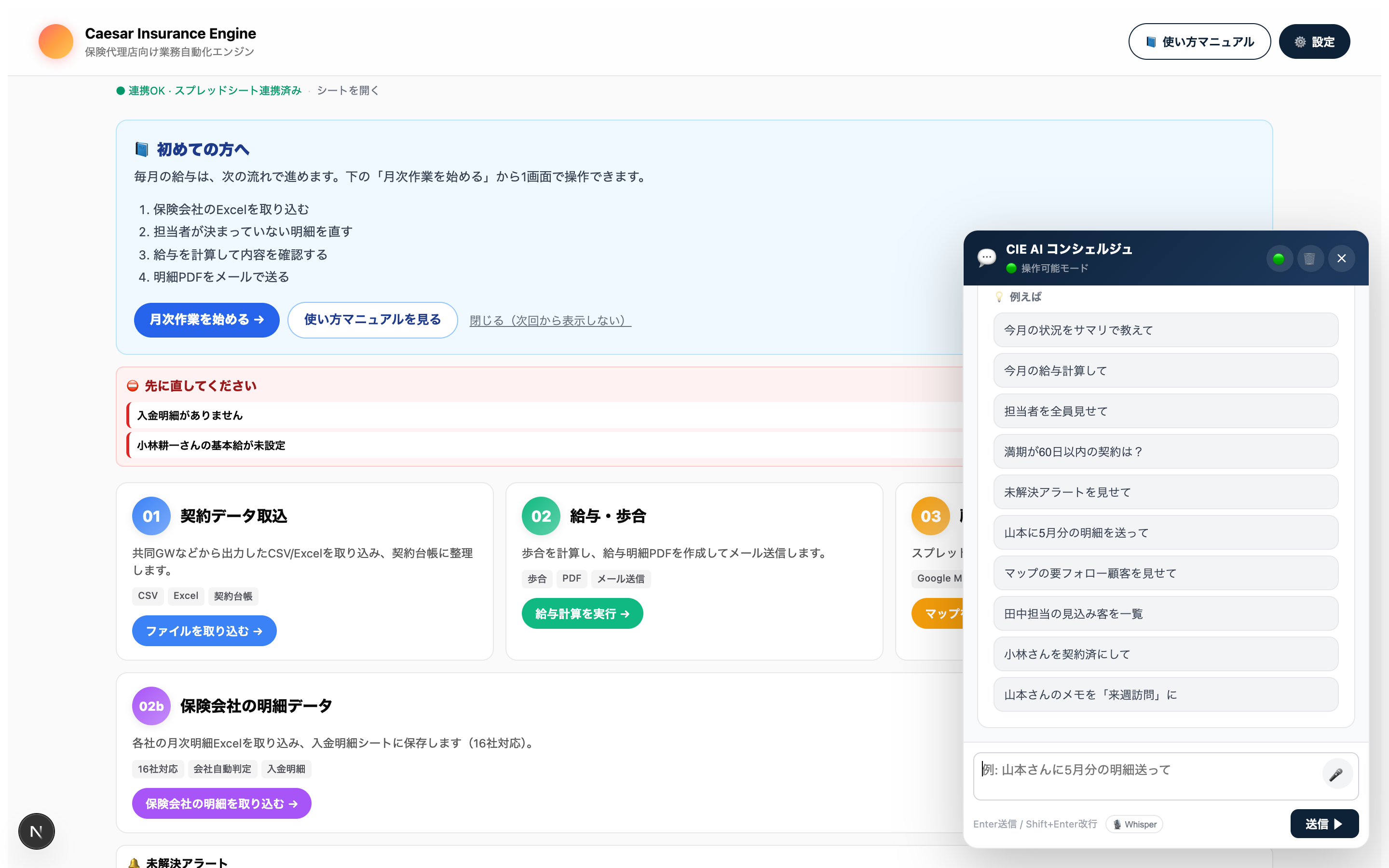
Task: Click the Next.js N dev indicator icon
Action: point(36,831)
